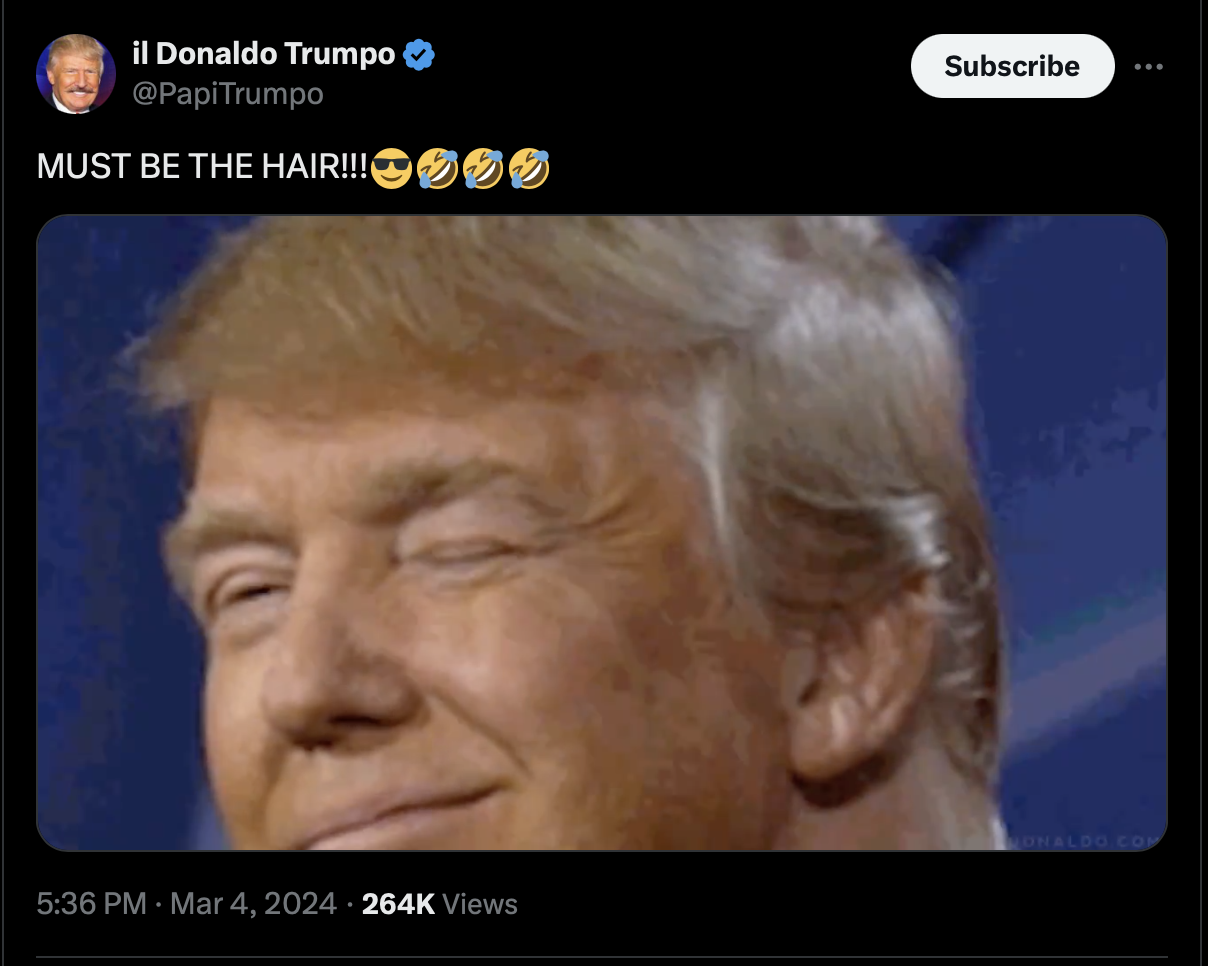Click the last rolling-laughing emoji
This screenshot has width=1208, height=966.
click(529, 168)
